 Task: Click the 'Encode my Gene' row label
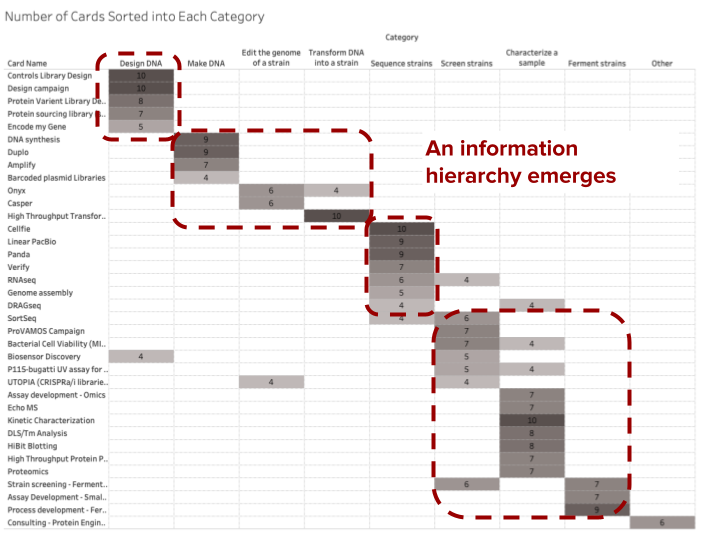(37, 127)
